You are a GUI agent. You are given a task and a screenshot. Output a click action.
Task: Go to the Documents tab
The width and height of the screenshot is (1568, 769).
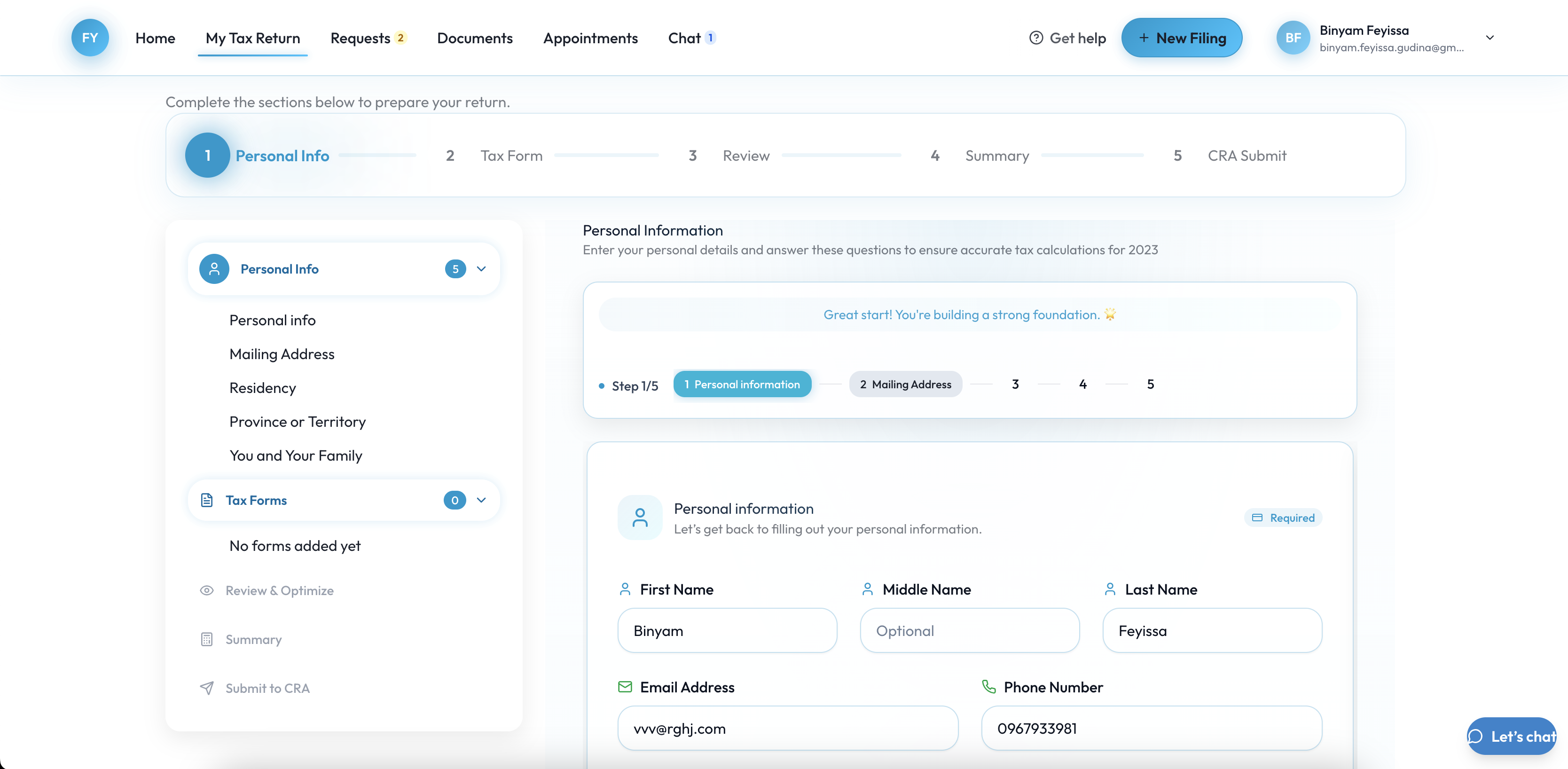[475, 38]
